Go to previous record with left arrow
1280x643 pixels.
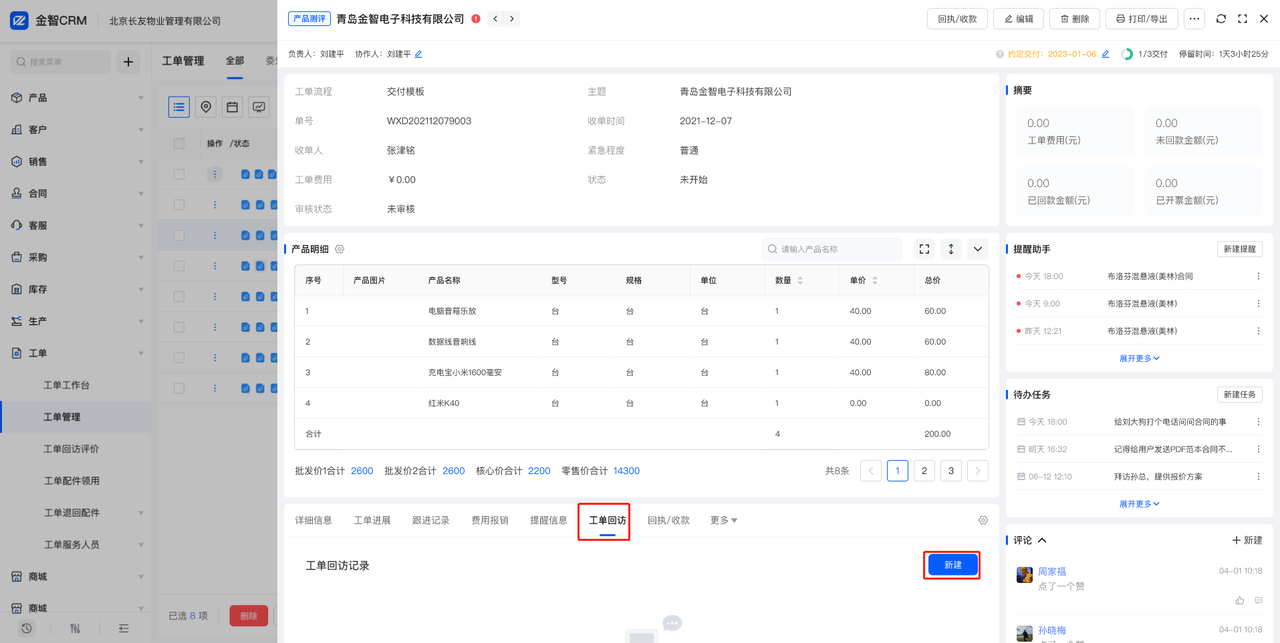pyautogui.click(x=495, y=19)
